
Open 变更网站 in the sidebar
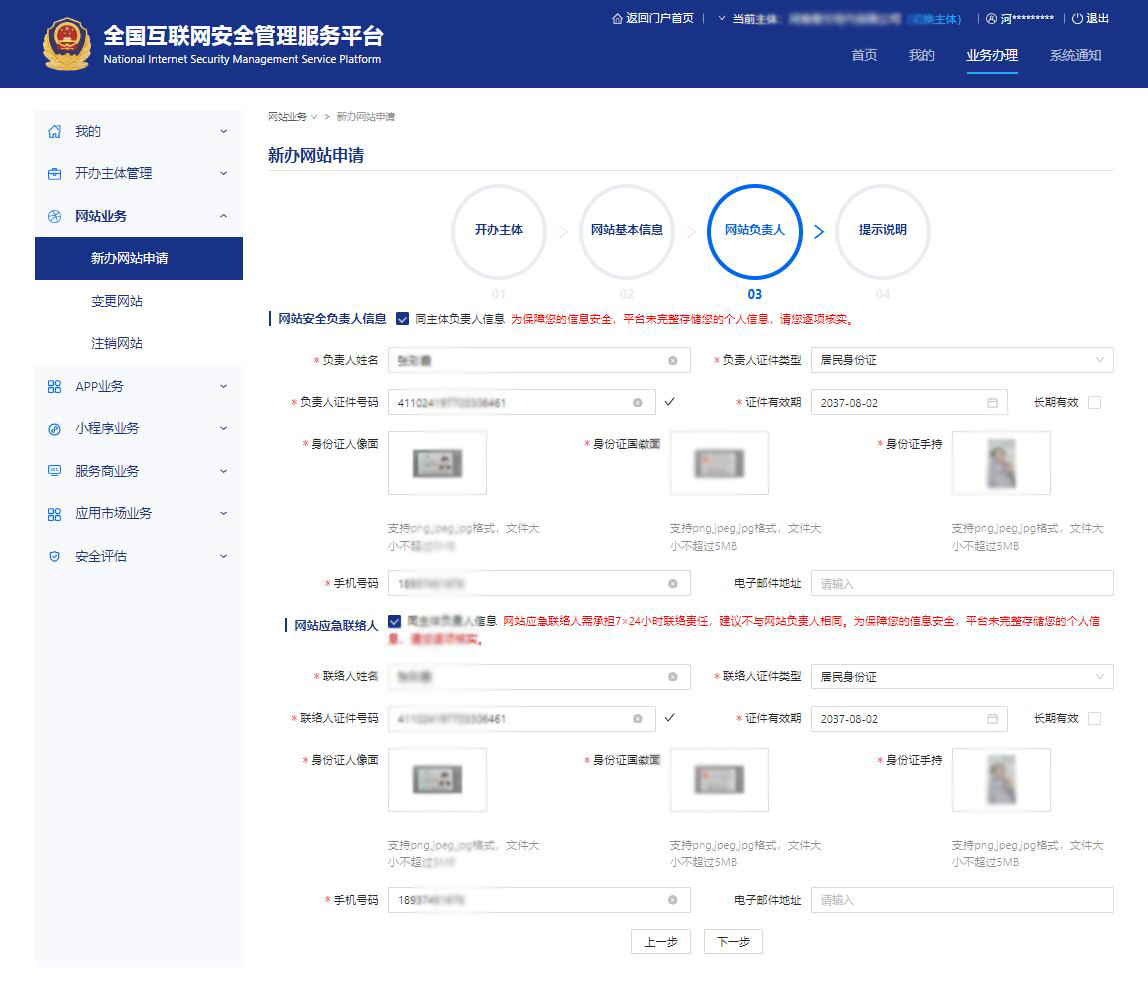tap(117, 301)
